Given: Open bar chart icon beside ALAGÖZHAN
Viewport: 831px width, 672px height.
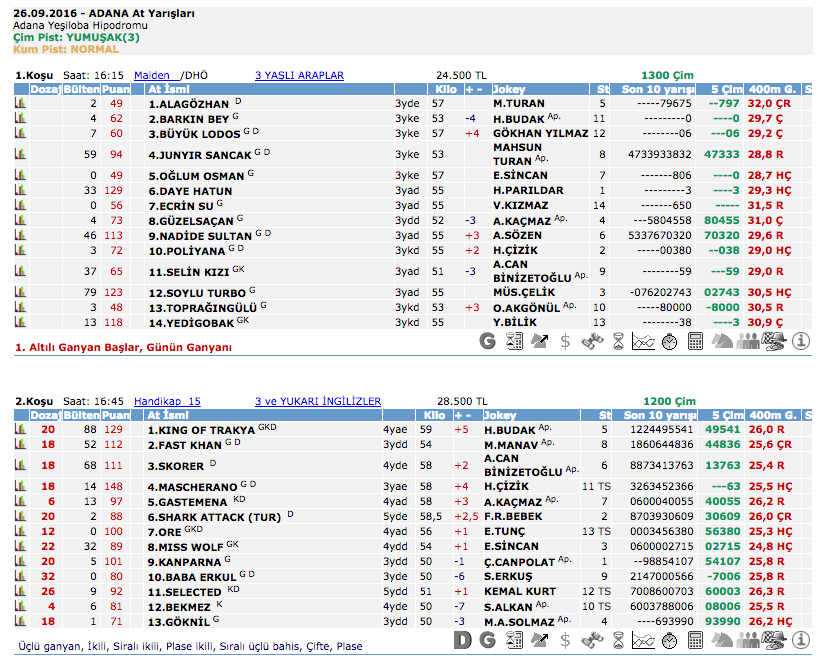Looking at the screenshot, I should click(19, 103).
